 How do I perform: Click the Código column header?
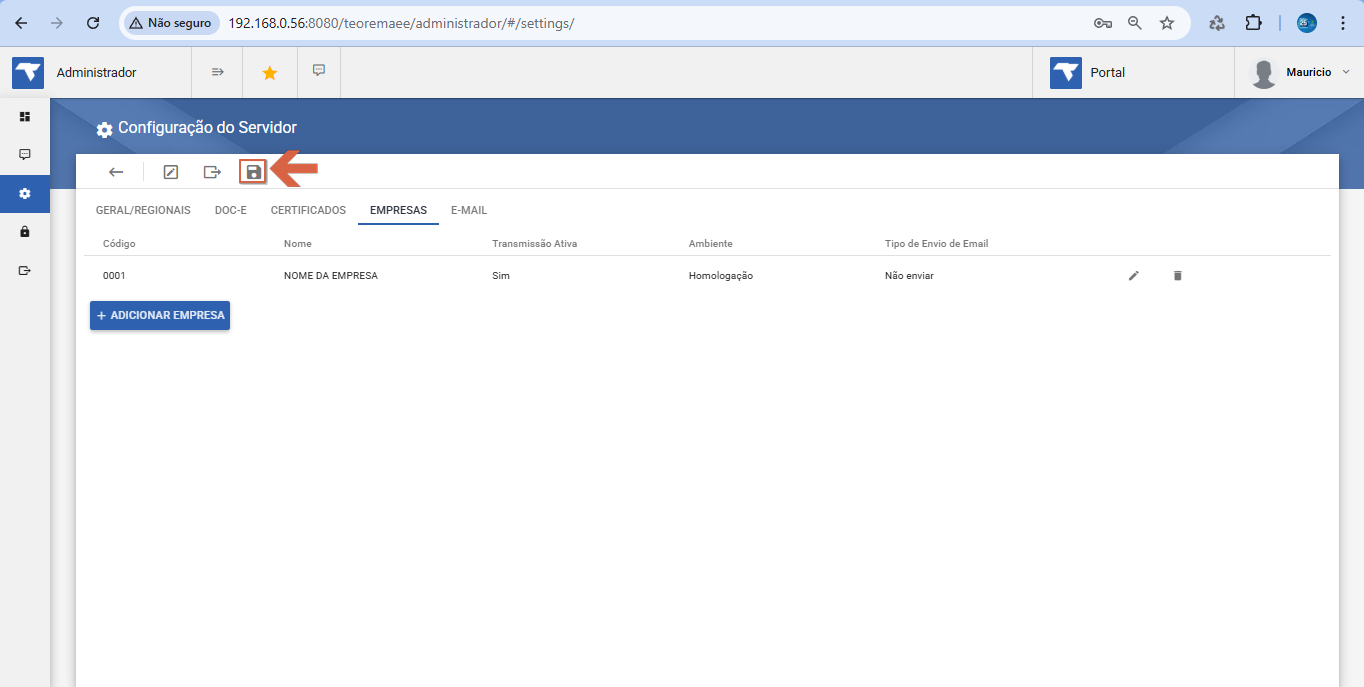pyautogui.click(x=119, y=244)
